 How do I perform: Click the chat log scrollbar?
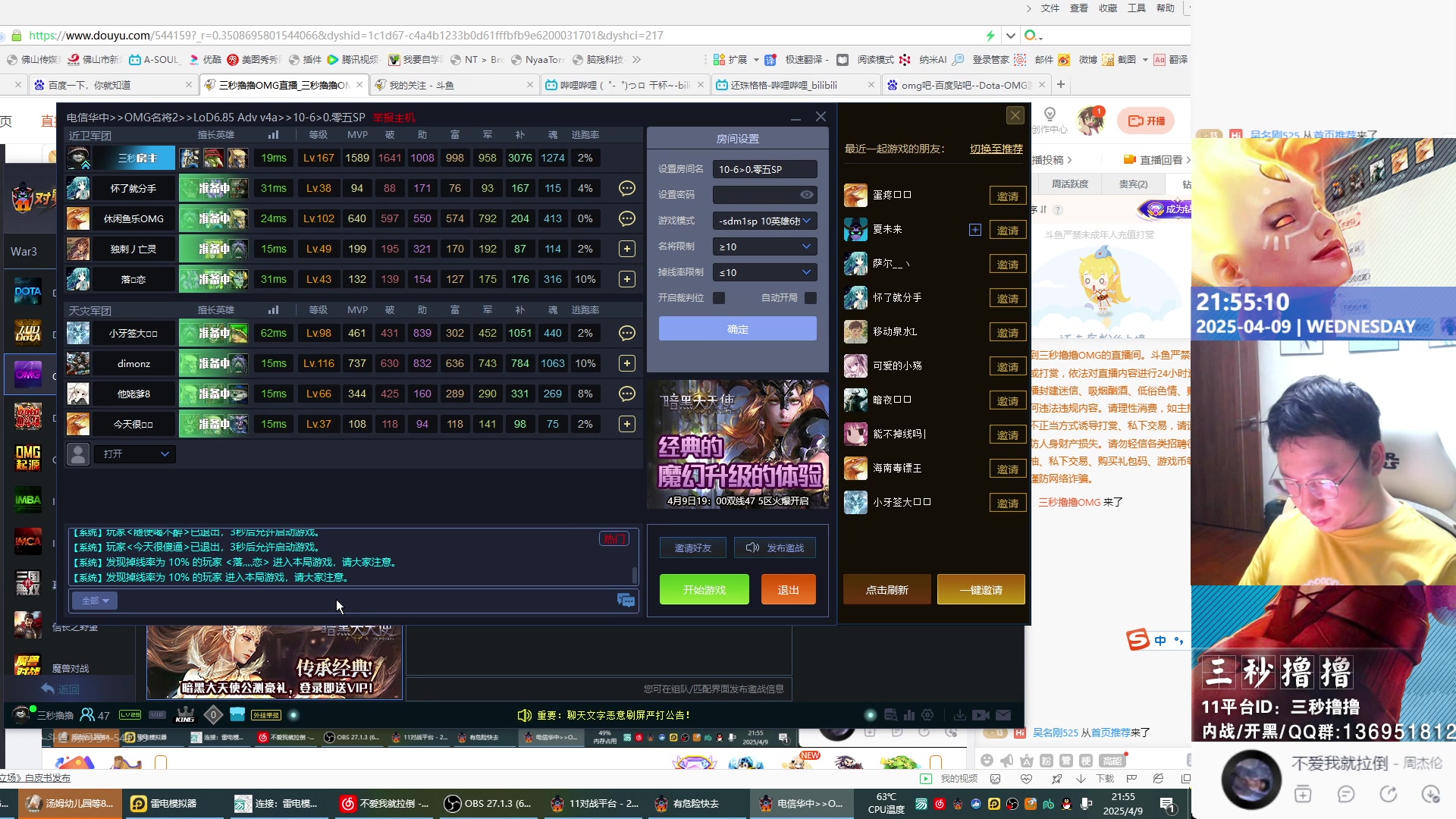[635, 575]
